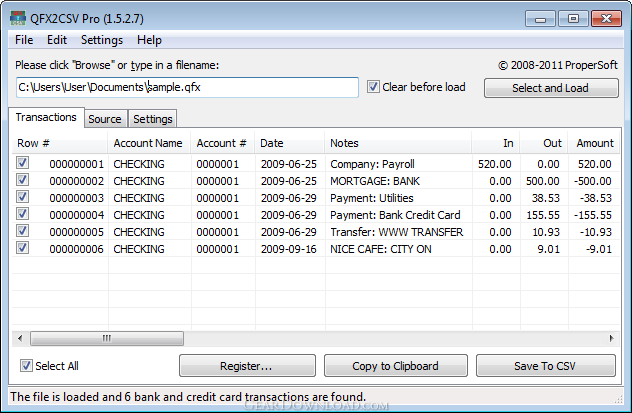Viewport: 632px width, 413px height.
Task: Click the -500.00 amount cell
Action: tap(592, 181)
